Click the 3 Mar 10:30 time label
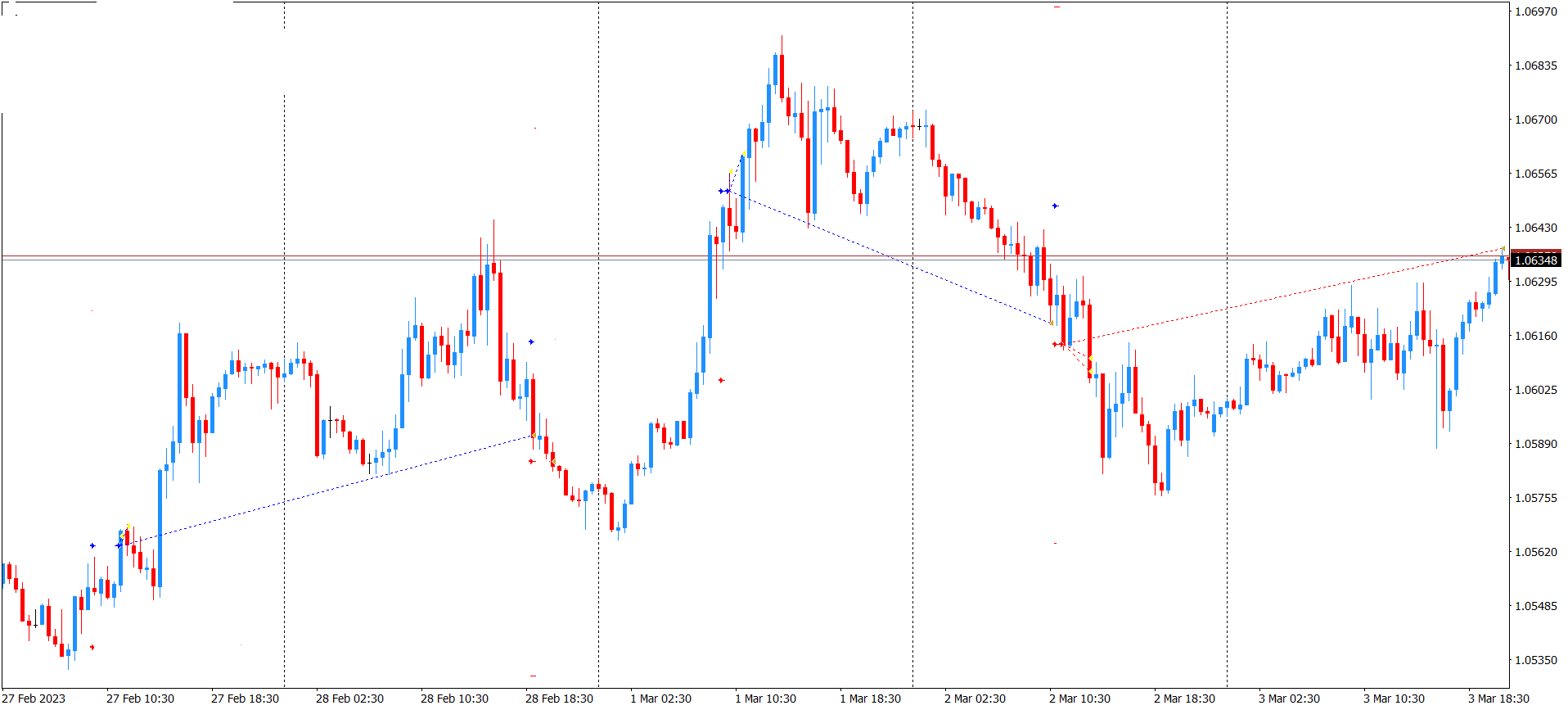This screenshot has width=1568, height=710. click(1394, 699)
